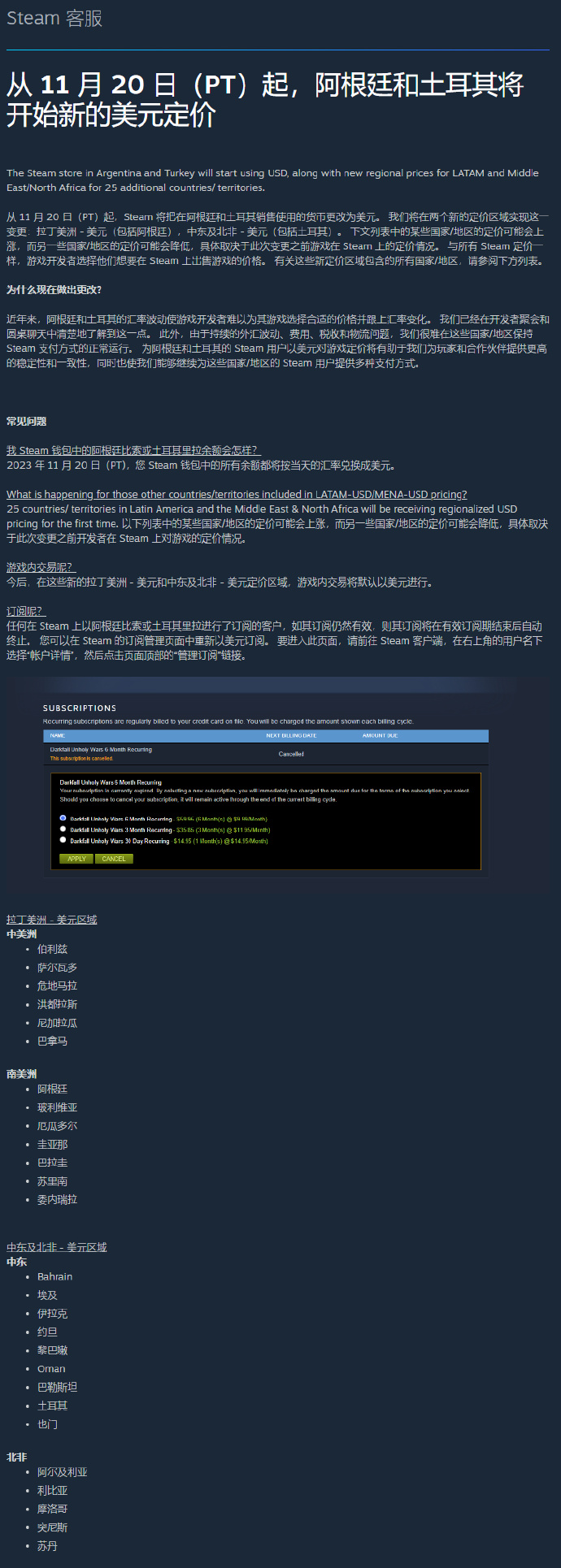Click the green APPLY button

click(76, 859)
